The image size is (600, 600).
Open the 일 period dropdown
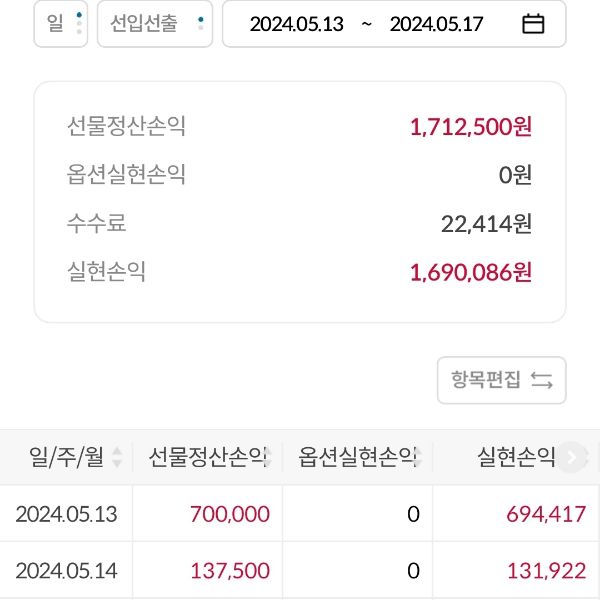tap(61, 24)
